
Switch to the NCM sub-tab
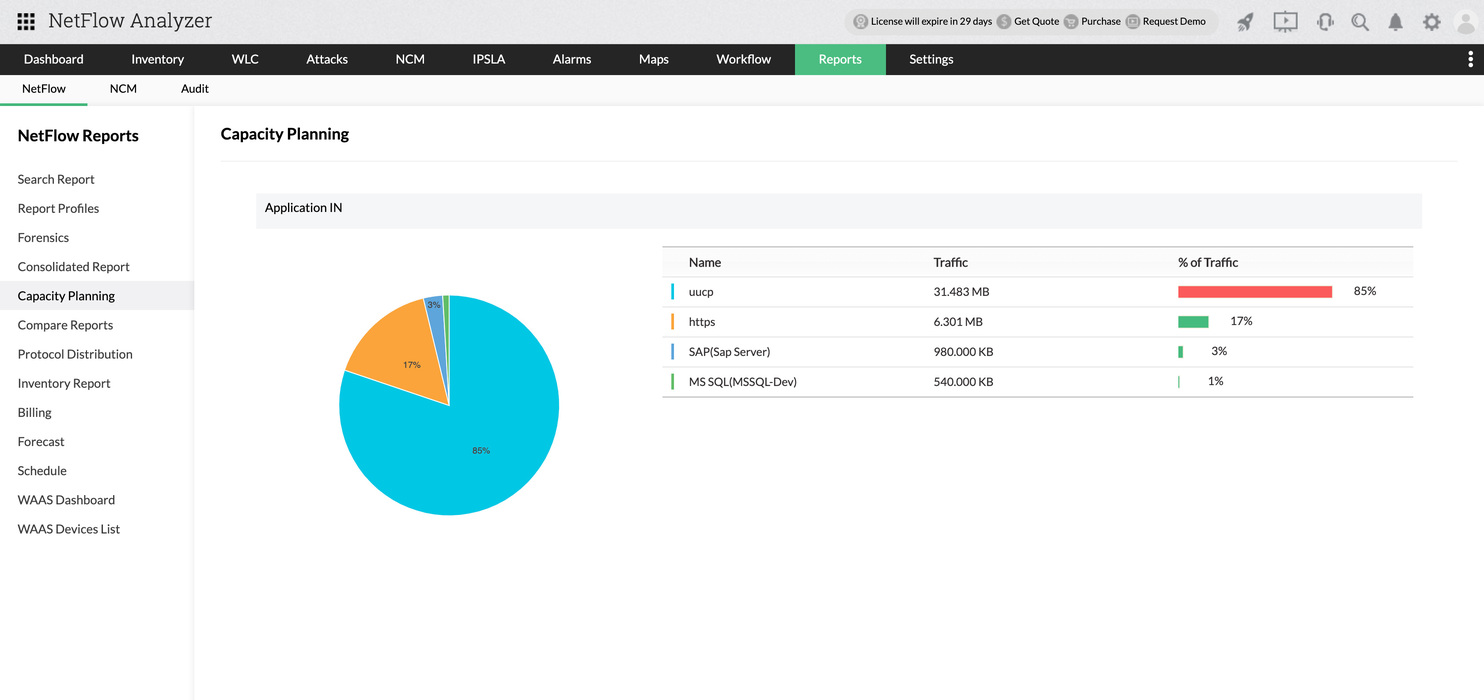[x=123, y=89]
